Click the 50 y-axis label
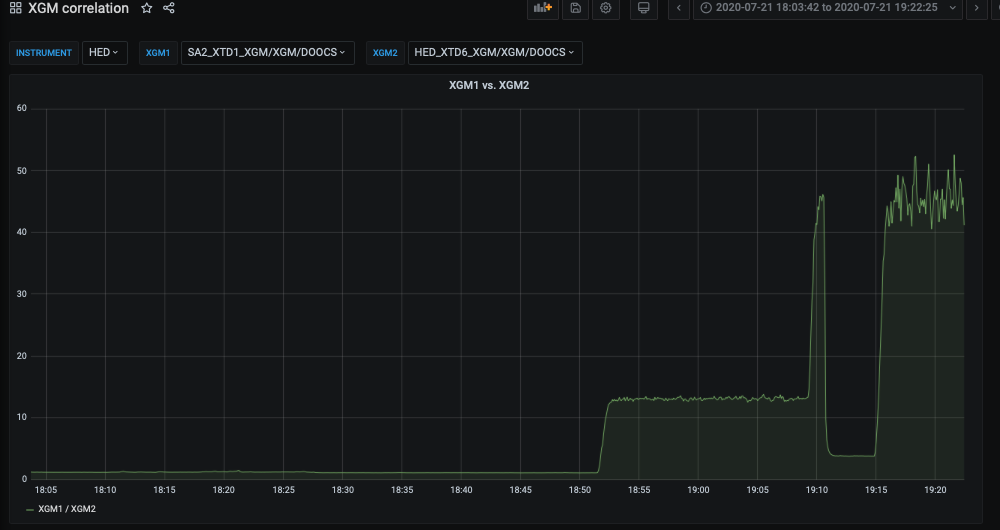Screen dimensions: 1000x530 click(x=22, y=170)
